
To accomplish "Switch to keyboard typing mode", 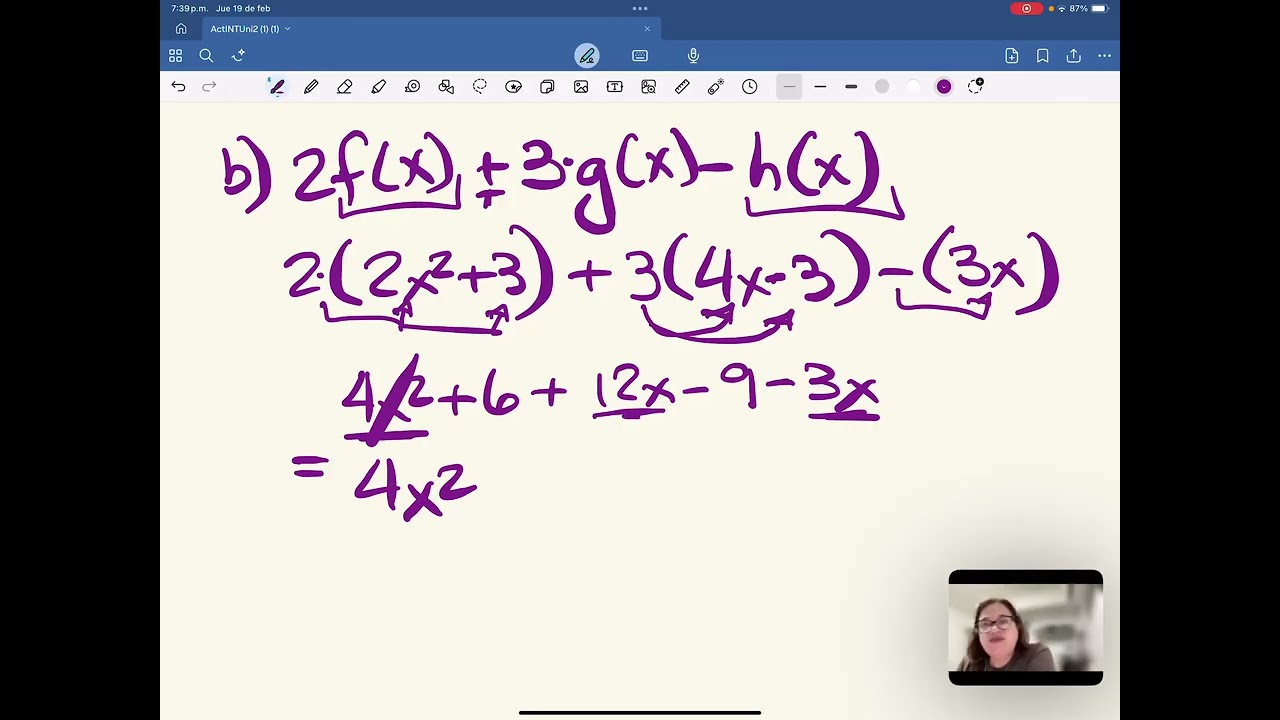I will 640,56.
